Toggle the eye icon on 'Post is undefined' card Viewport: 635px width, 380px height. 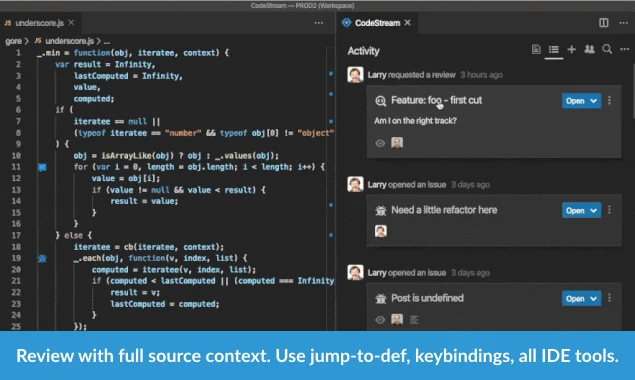[380, 320]
